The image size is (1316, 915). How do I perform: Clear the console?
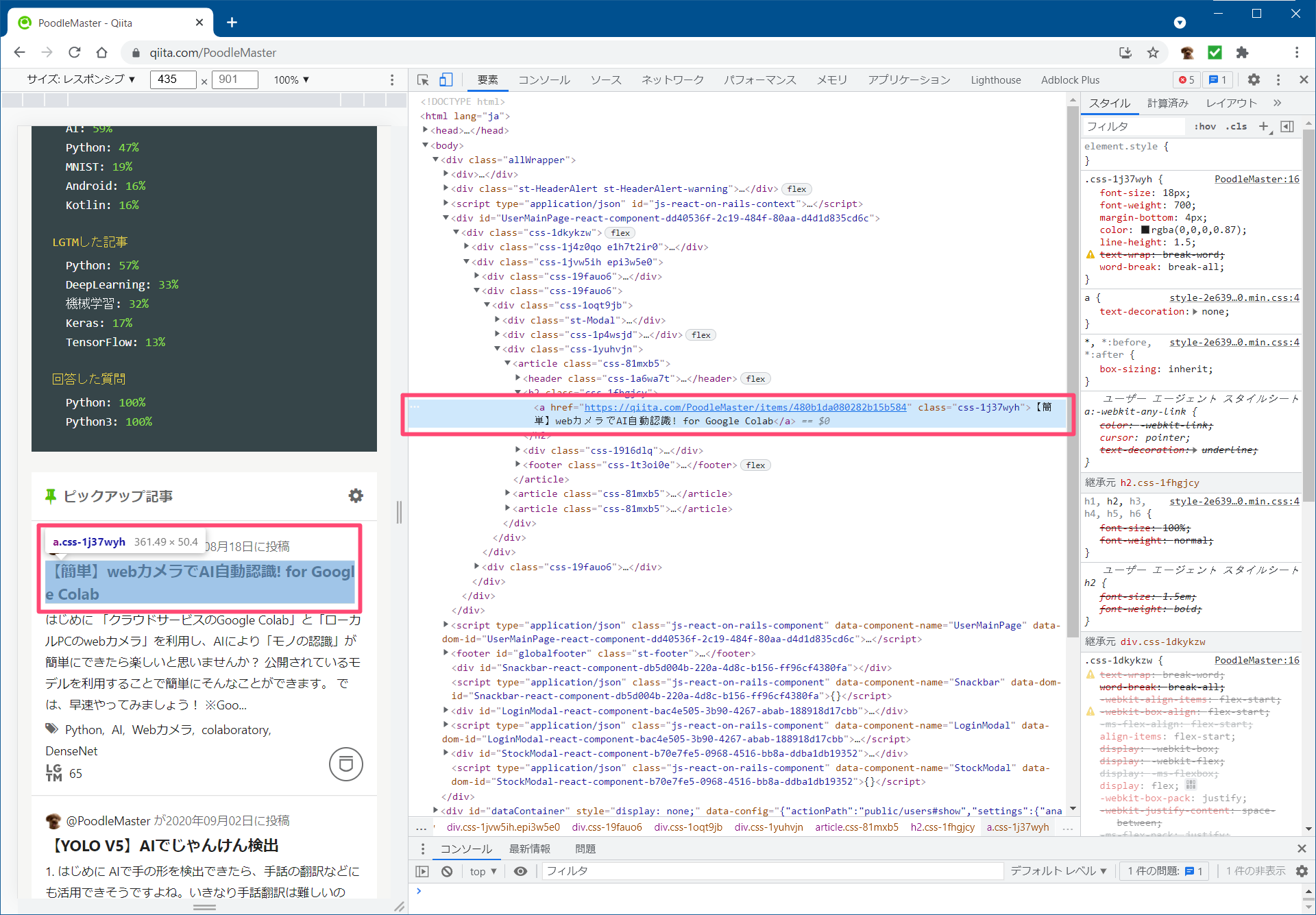[447, 871]
